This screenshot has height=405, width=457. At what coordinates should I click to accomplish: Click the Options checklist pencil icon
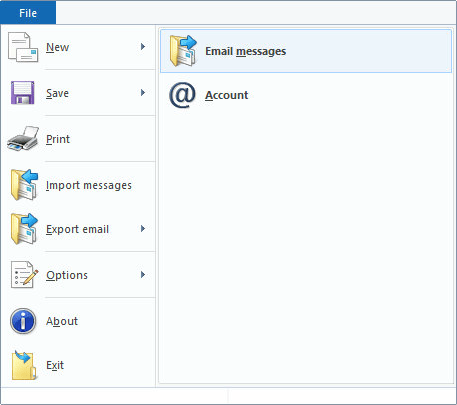[24, 275]
